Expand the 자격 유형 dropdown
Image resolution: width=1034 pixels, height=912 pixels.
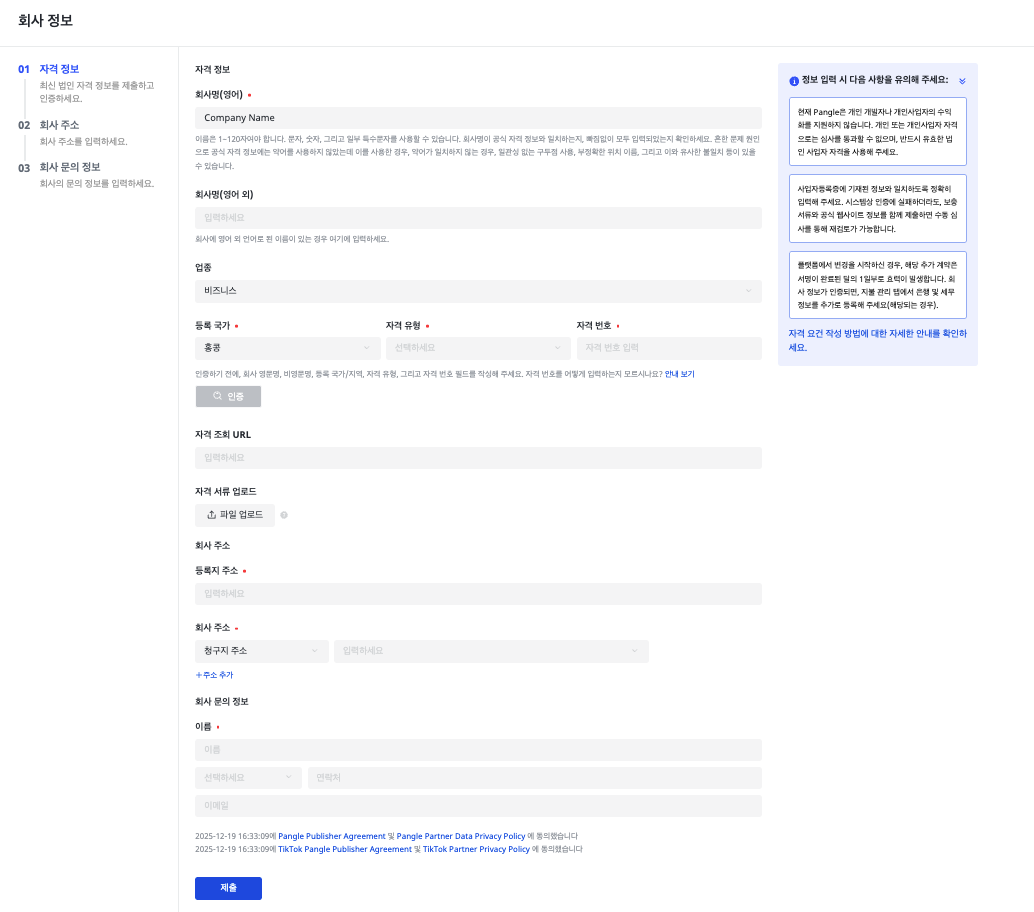pyautogui.click(x=477, y=348)
